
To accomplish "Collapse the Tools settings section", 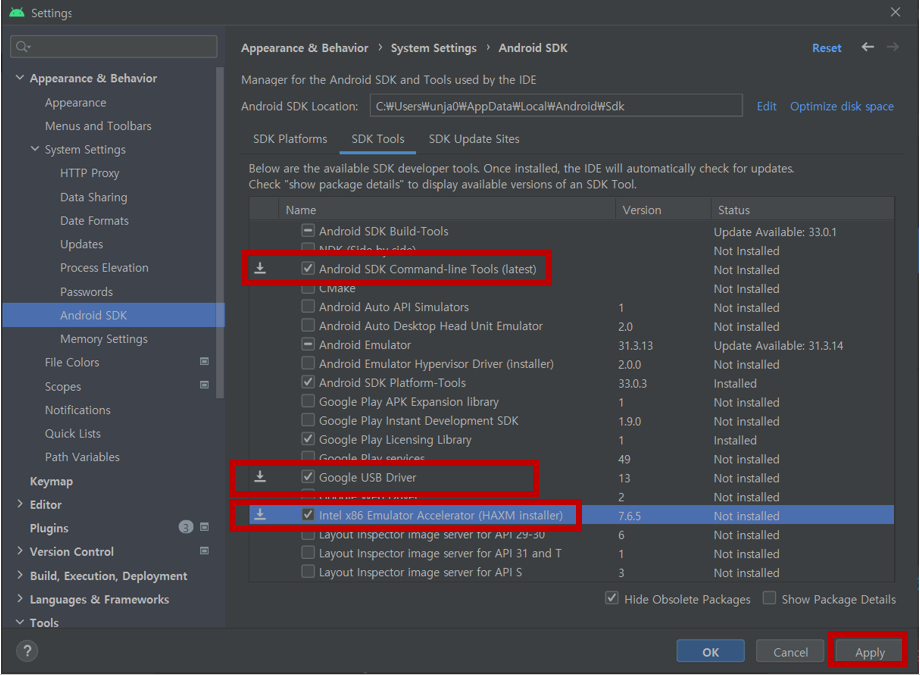I will click(x=19, y=622).
